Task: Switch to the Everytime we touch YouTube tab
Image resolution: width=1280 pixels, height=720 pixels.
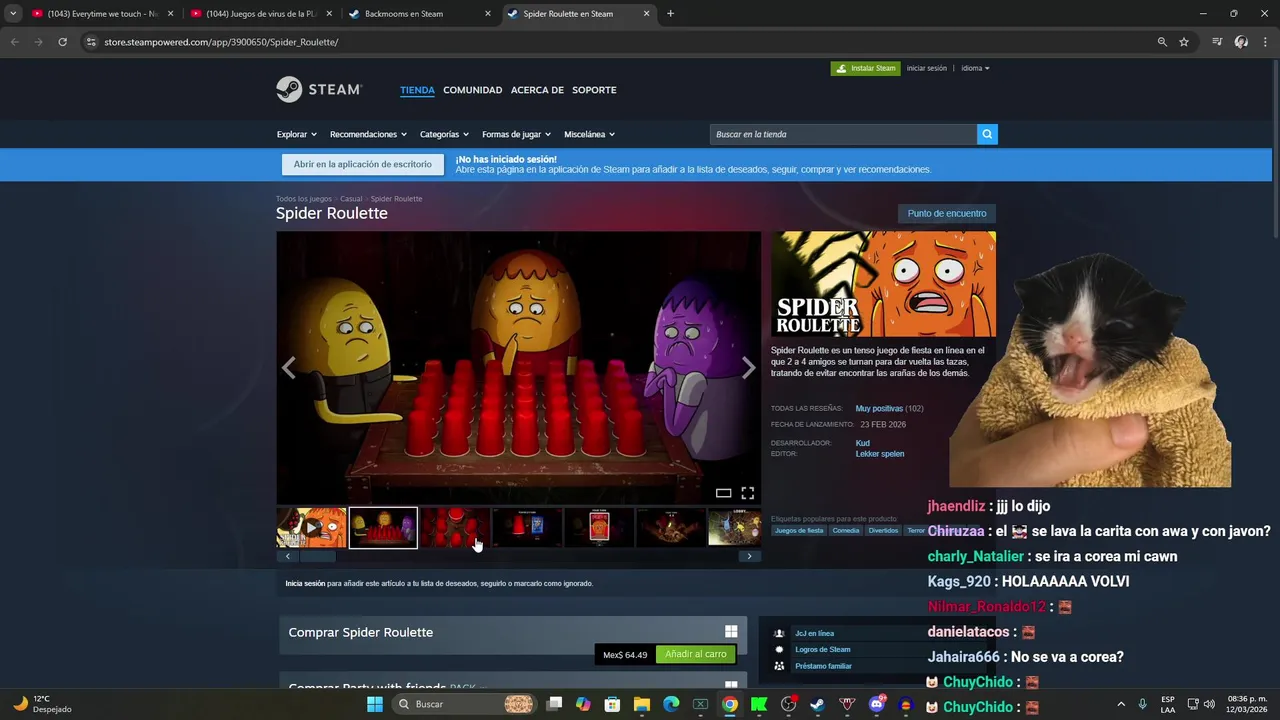Action: (x=102, y=14)
